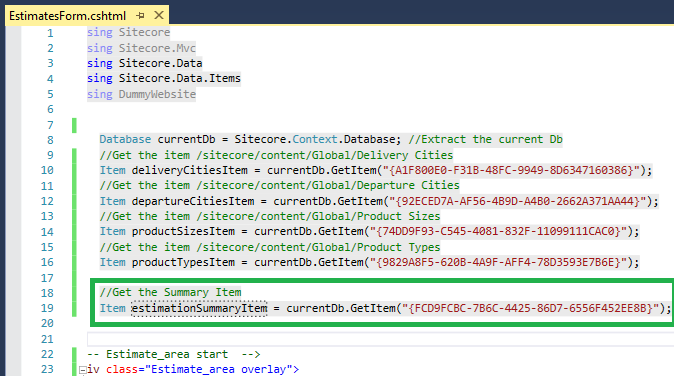The image size is (674, 376).
Task: Place cursor in empty line 21
Action: pos(380,339)
